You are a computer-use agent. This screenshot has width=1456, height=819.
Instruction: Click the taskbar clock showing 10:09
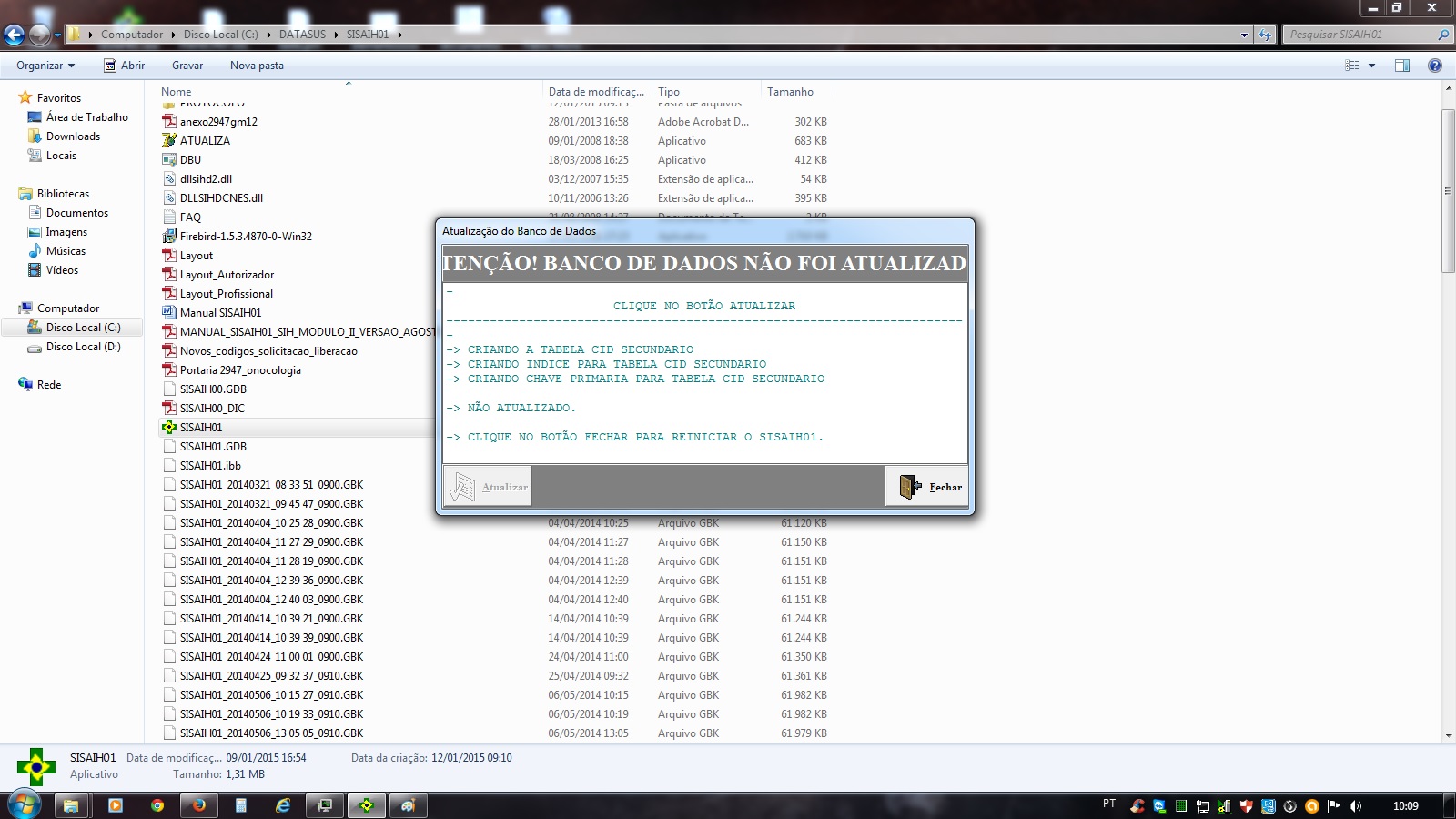1406,805
